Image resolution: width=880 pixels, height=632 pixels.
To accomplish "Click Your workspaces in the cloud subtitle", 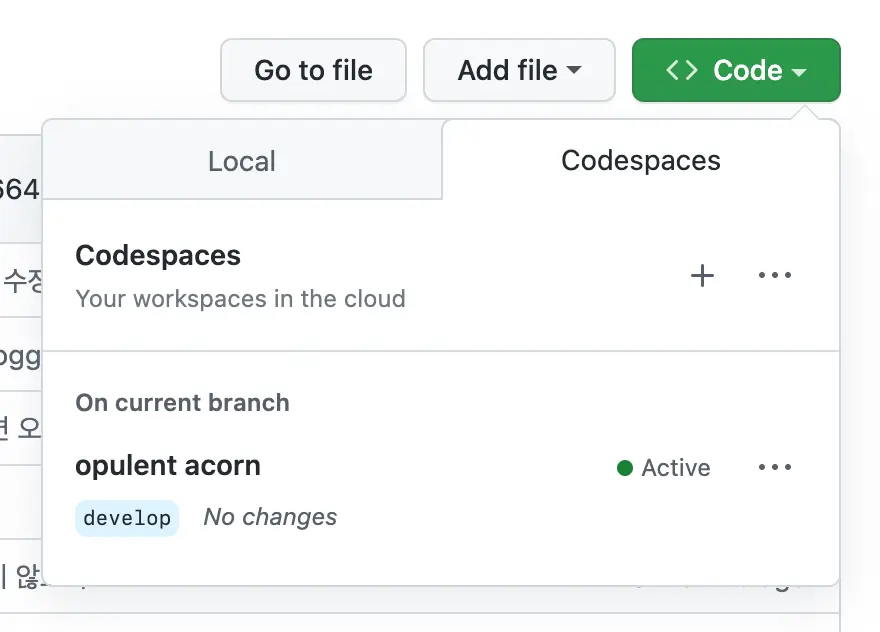I will [240, 299].
